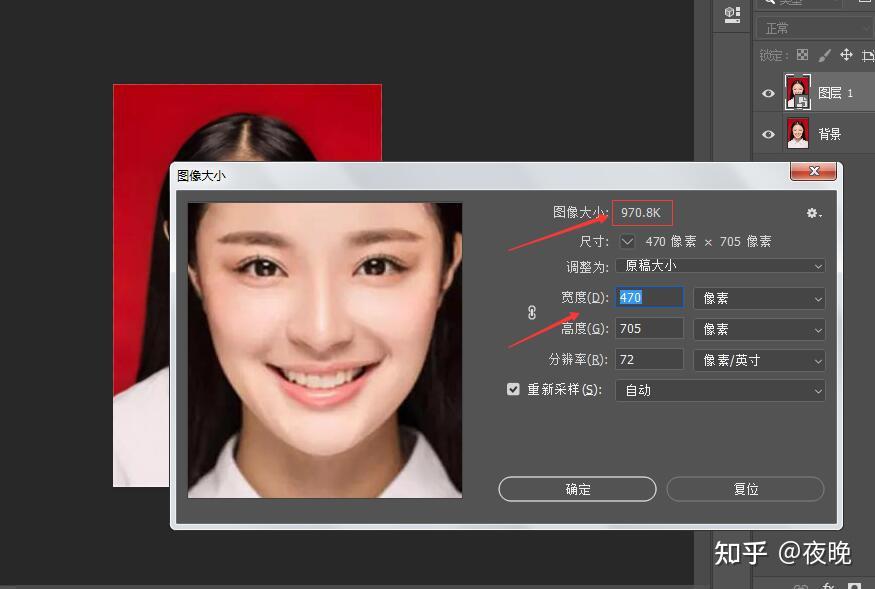Close the 图像大小 dialog
Viewport: 875px width, 589px height.
click(x=814, y=171)
